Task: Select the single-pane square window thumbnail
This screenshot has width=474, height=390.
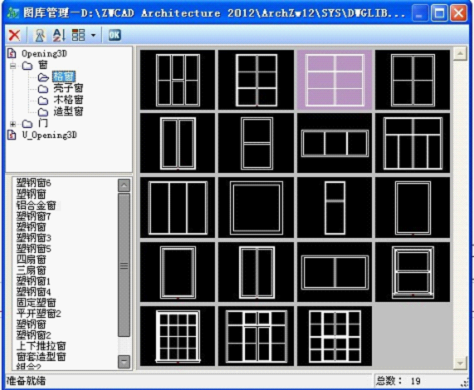Action: 256,207
